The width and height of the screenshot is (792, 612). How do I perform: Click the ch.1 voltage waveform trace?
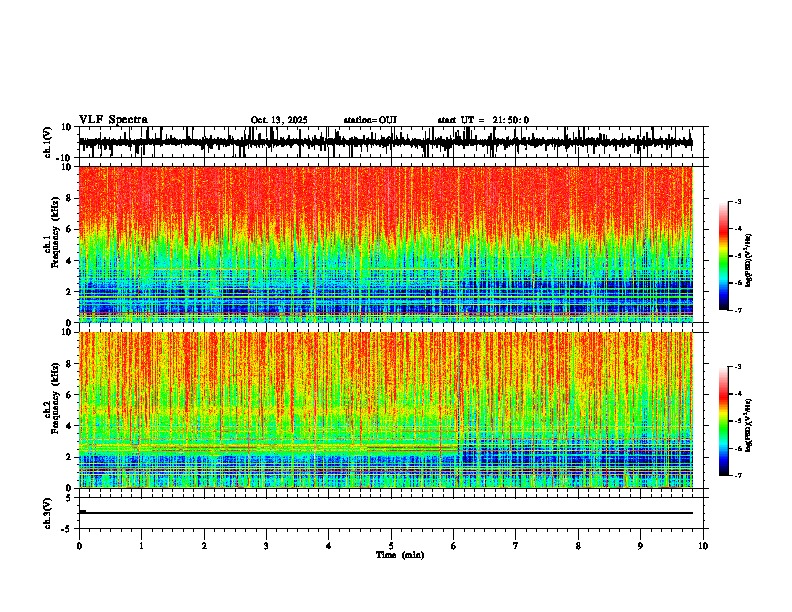pos(386,142)
